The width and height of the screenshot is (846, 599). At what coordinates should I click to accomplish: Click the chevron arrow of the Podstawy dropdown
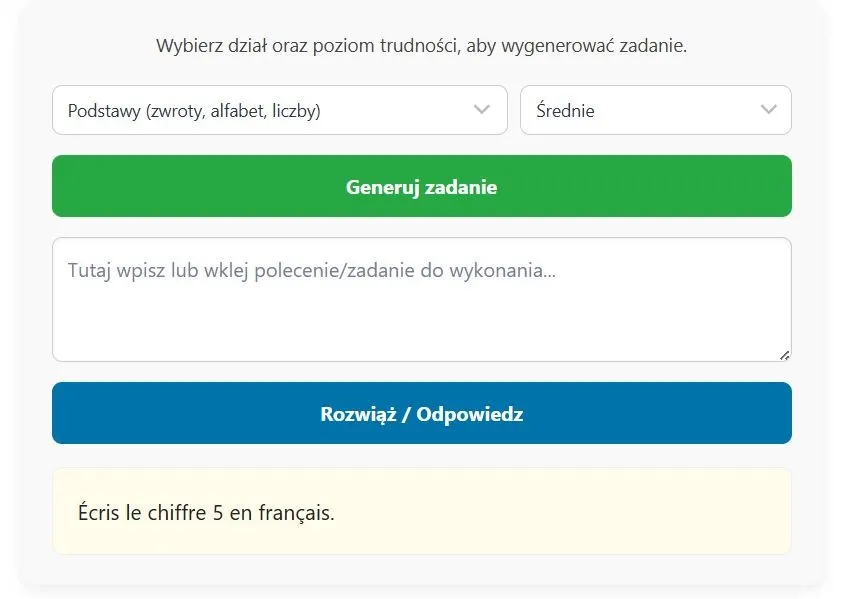pos(482,109)
